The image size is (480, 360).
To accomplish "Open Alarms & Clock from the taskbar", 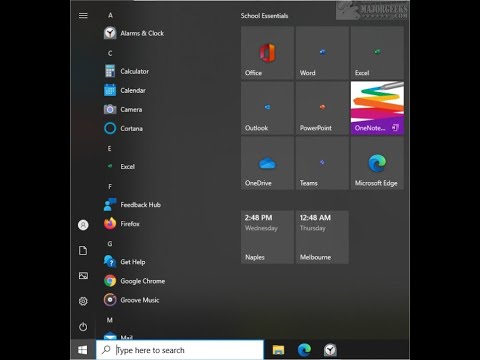I will (330, 350).
